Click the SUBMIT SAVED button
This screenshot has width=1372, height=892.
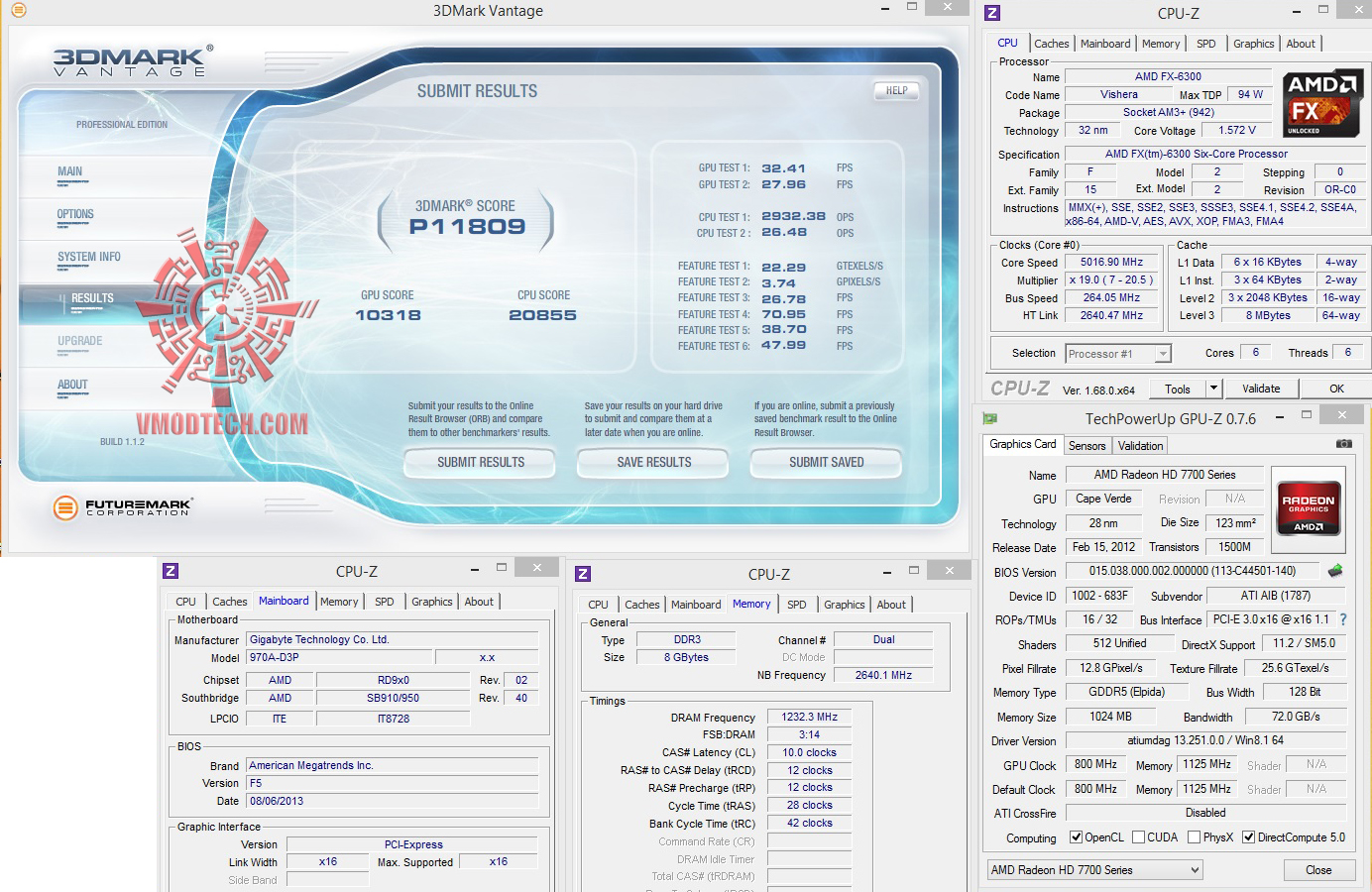pos(827,462)
